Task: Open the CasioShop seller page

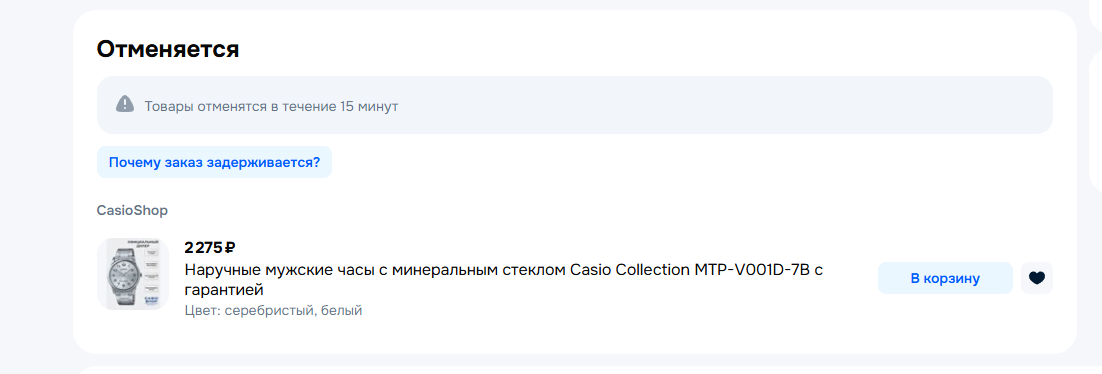Action: [x=132, y=210]
